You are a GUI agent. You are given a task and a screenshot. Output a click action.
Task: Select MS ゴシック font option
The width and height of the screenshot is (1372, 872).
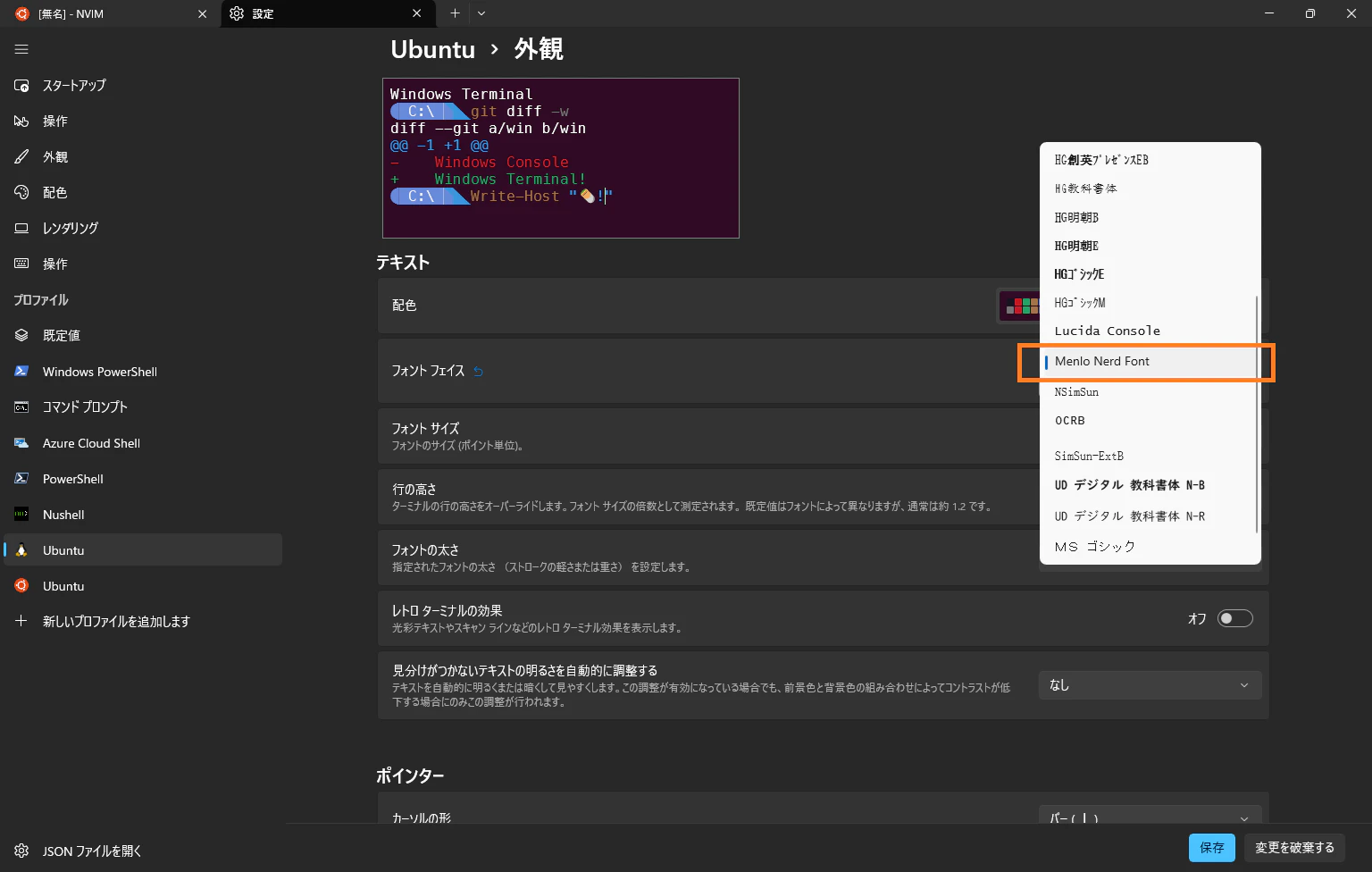tap(1150, 546)
